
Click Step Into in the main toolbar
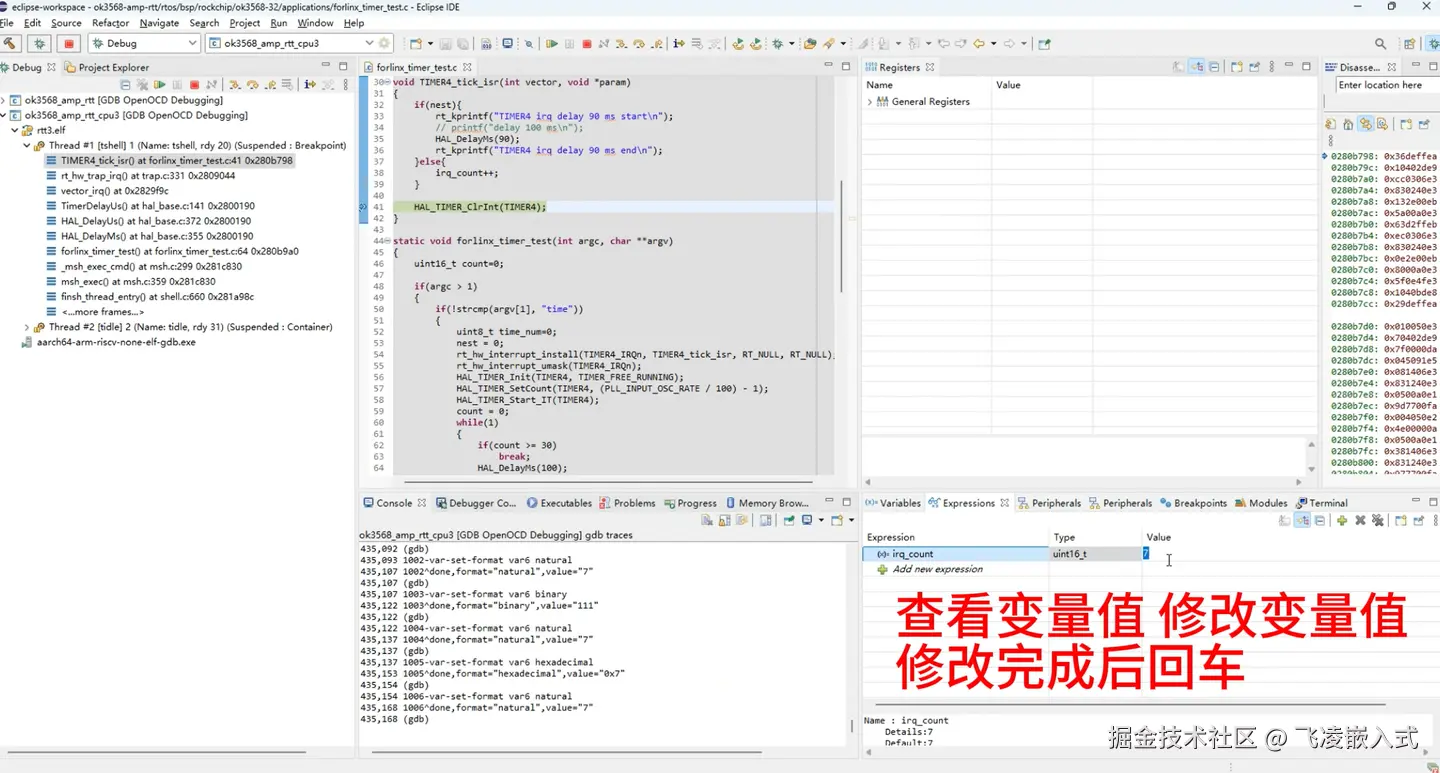622,44
